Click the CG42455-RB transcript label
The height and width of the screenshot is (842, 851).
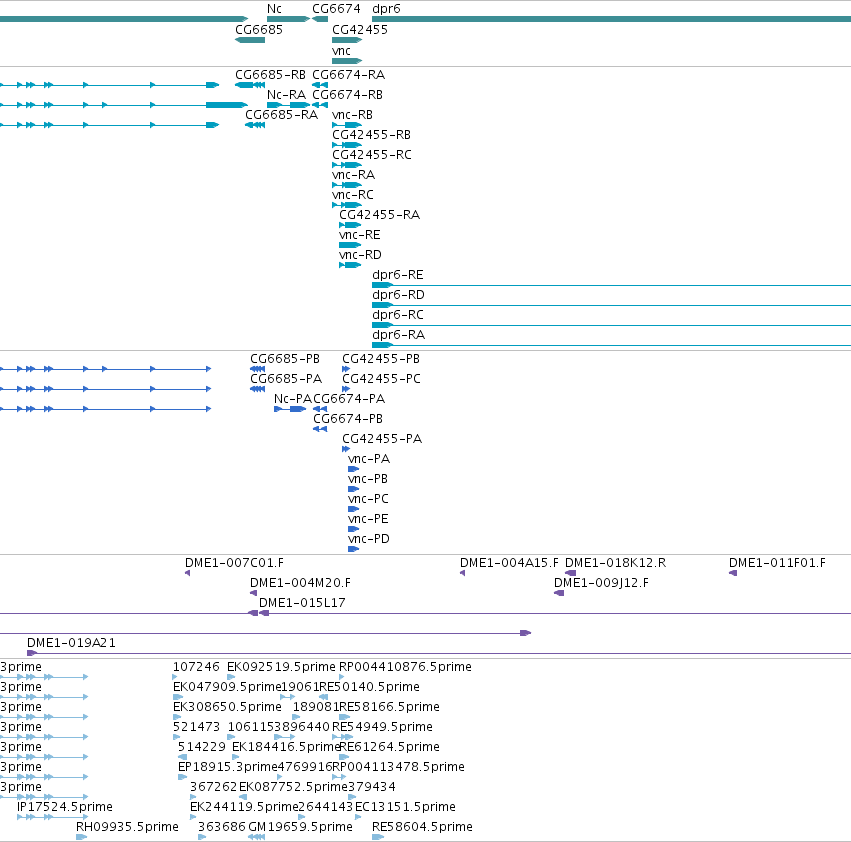[x=371, y=135]
